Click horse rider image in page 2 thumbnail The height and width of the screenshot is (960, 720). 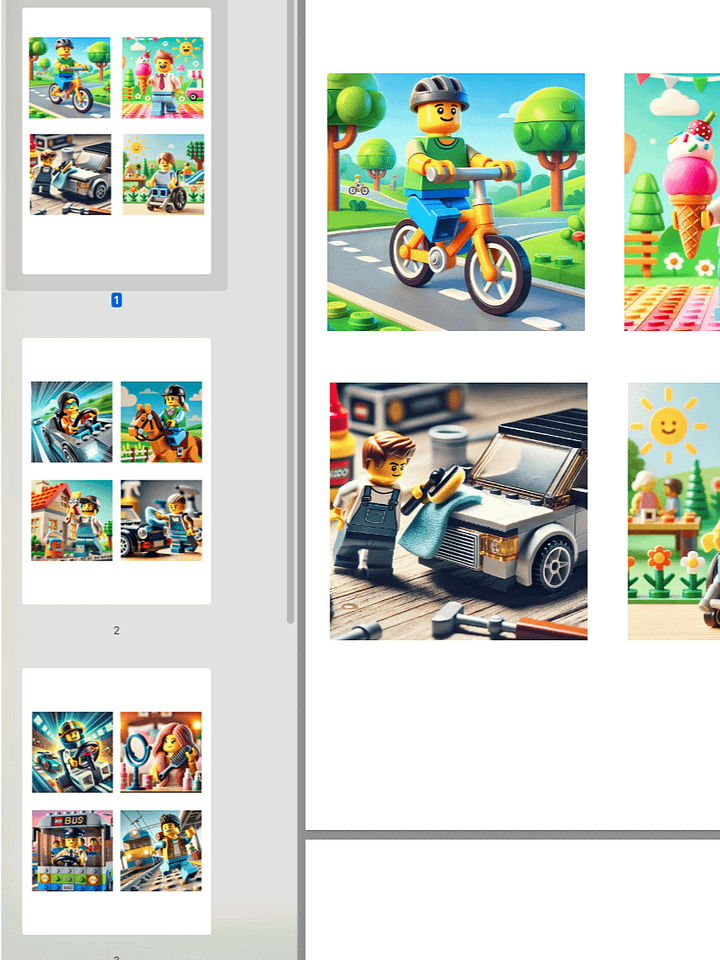(x=162, y=422)
